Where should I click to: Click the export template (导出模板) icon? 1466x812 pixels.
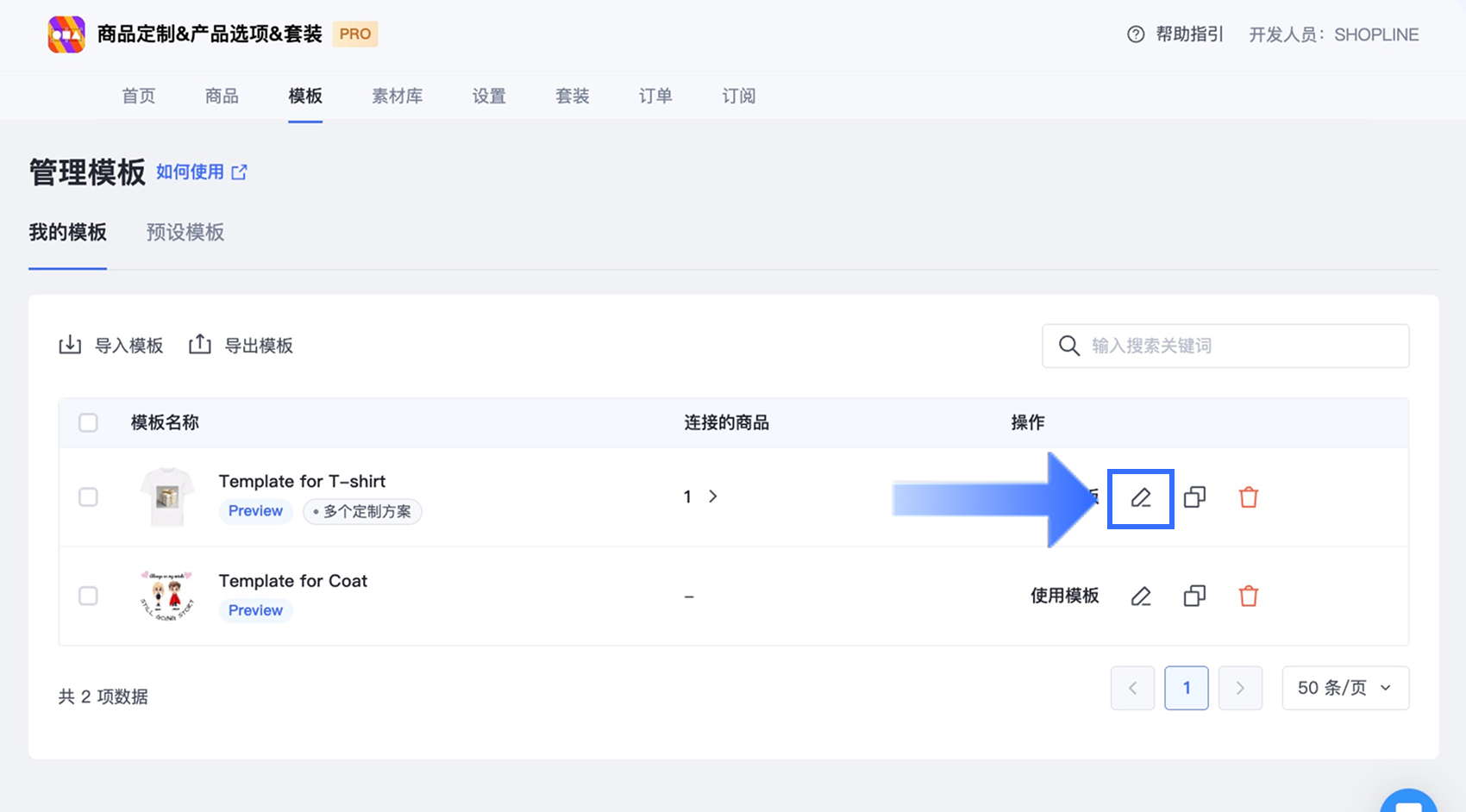[200, 345]
